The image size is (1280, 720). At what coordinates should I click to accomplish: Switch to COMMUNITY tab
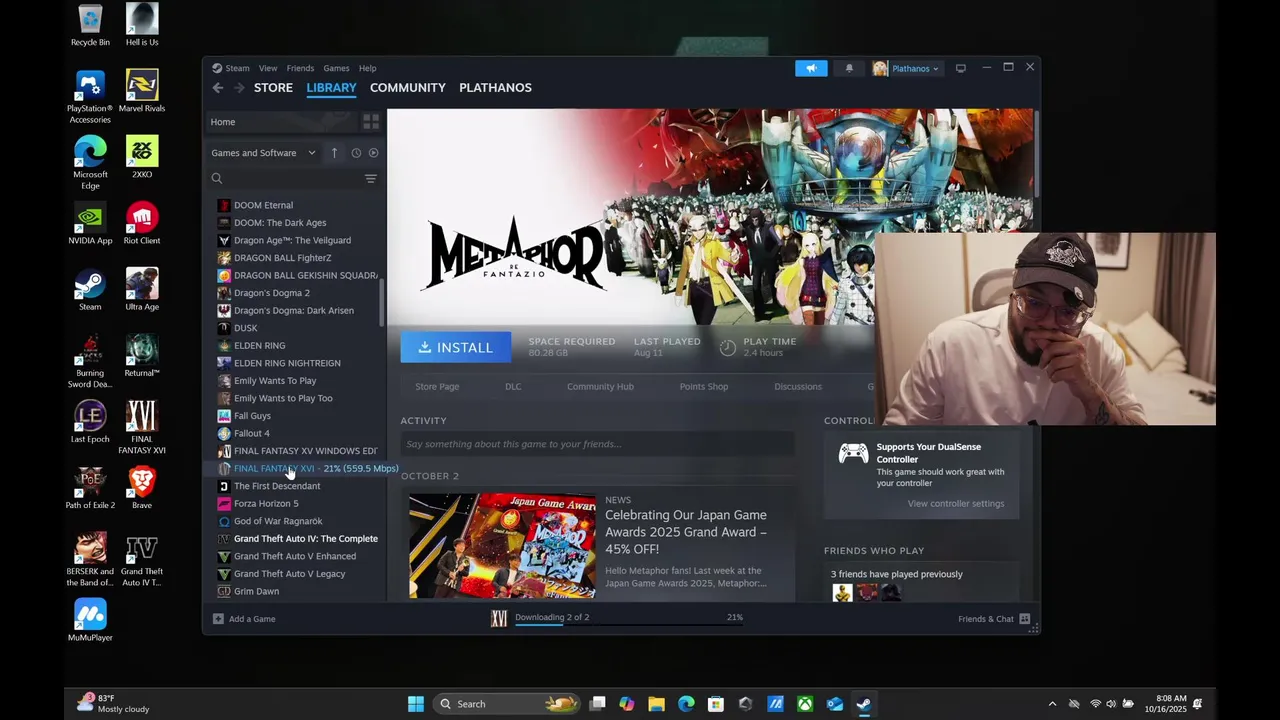click(x=408, y=88)
